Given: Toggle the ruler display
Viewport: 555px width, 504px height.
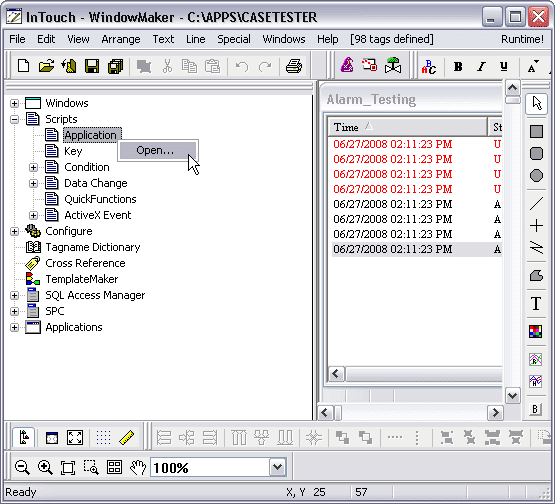Looking at the screenshot, I should [x=126, y=437].
